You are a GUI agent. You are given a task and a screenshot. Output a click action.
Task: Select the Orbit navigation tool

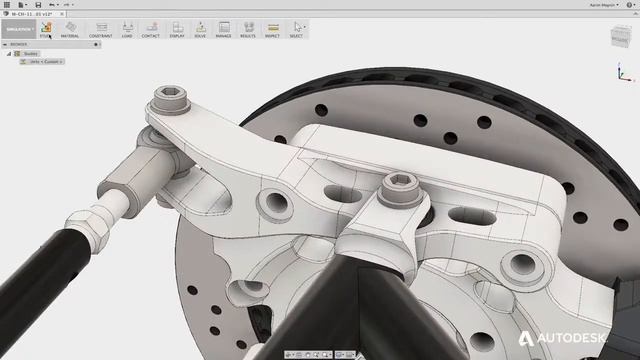[288, 354]
